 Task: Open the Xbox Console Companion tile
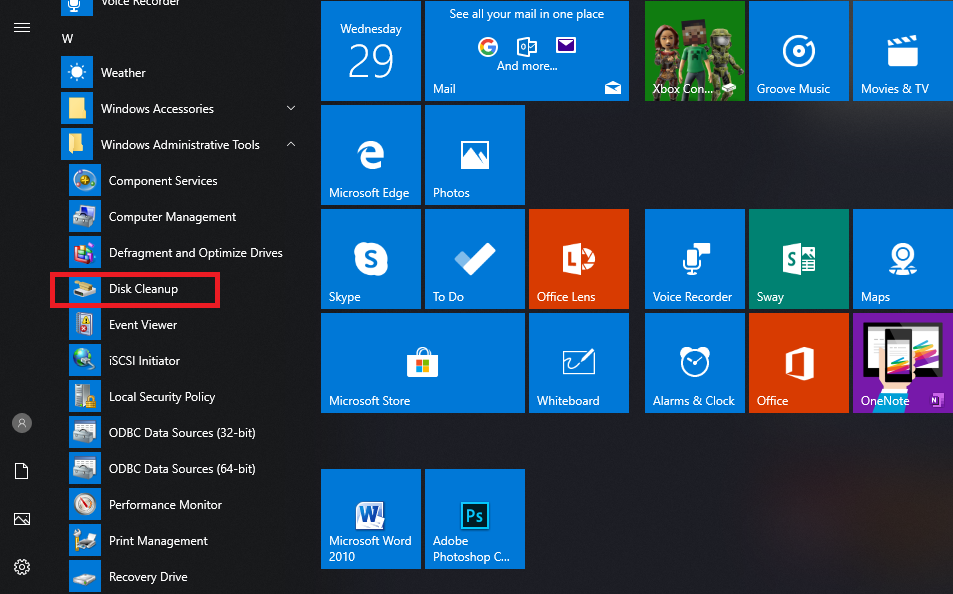694,51
